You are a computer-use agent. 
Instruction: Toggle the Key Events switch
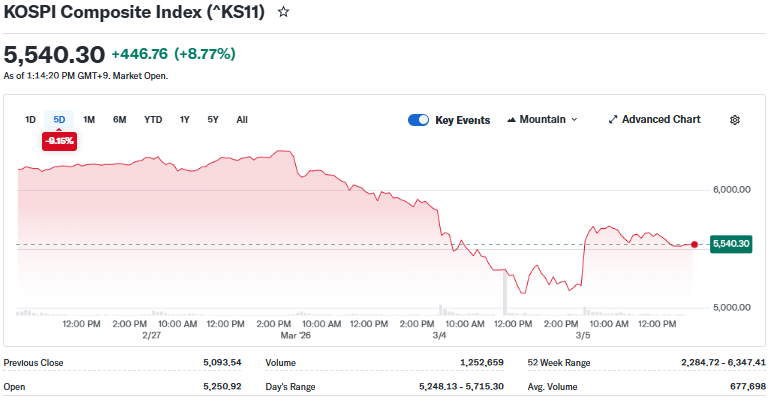[x=418, y=120]
